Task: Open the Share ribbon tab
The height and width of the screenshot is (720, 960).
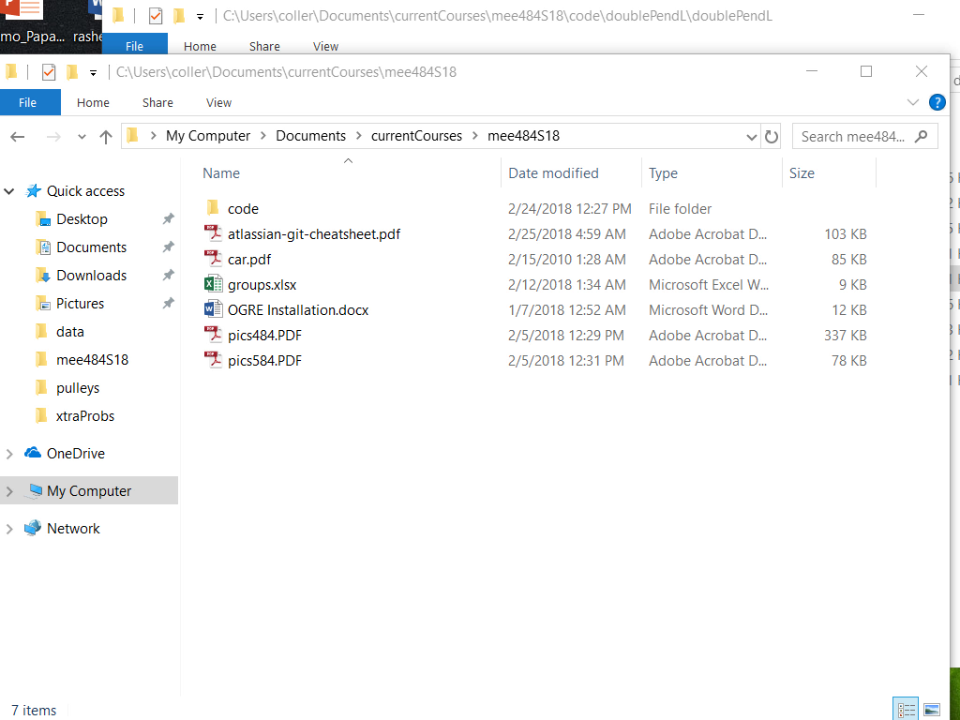Action: point(158,102)
